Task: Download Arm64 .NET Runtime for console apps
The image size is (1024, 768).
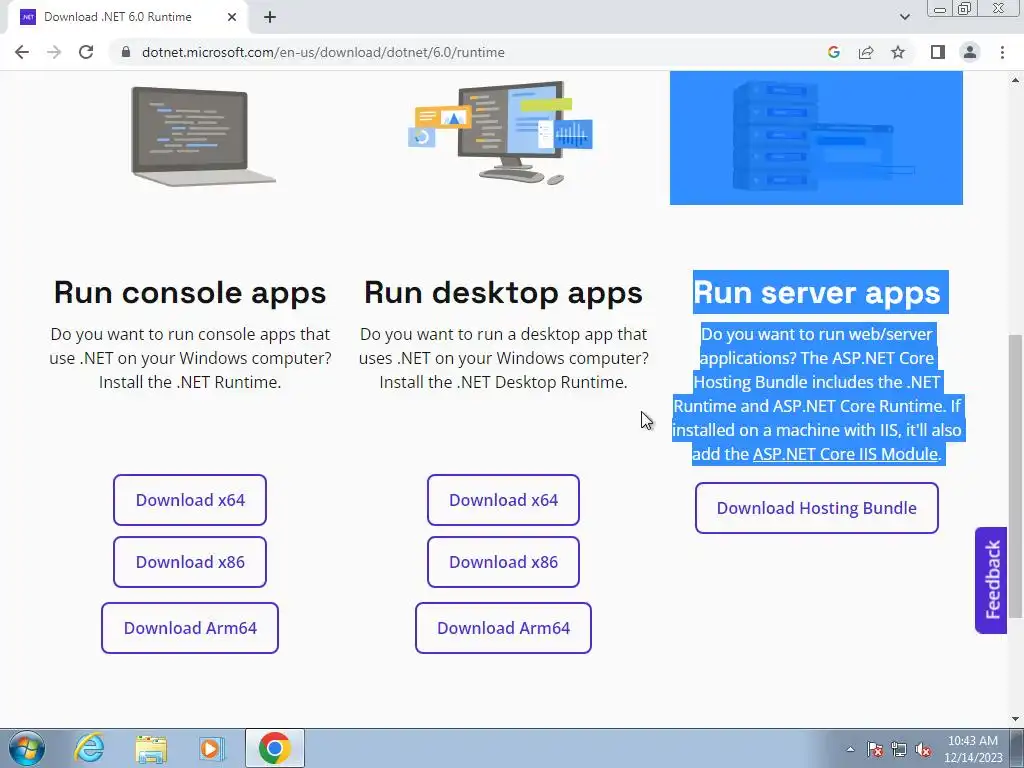Action: (190, 628)
